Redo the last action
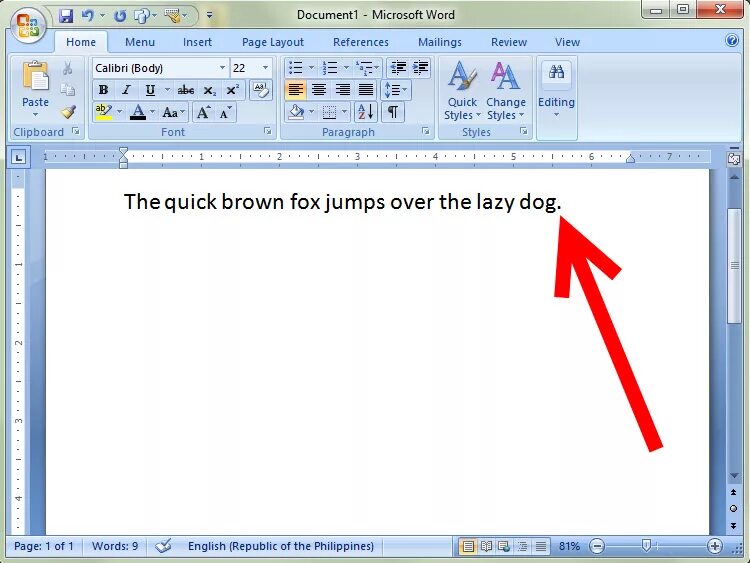Screen dimensions: 750x563 [120, 16]
